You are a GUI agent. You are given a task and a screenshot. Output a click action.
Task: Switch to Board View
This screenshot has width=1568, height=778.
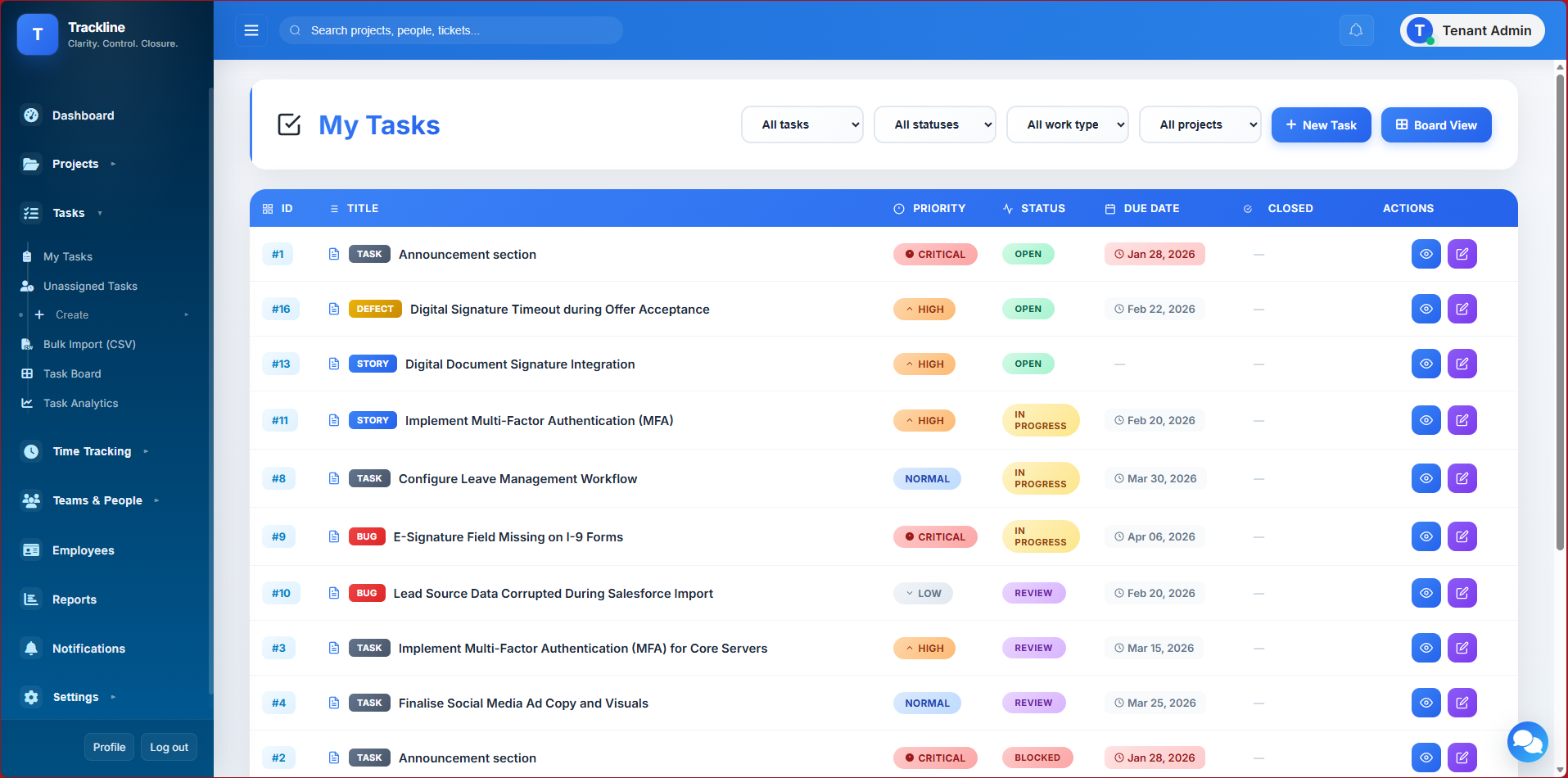pos(1436,124)
